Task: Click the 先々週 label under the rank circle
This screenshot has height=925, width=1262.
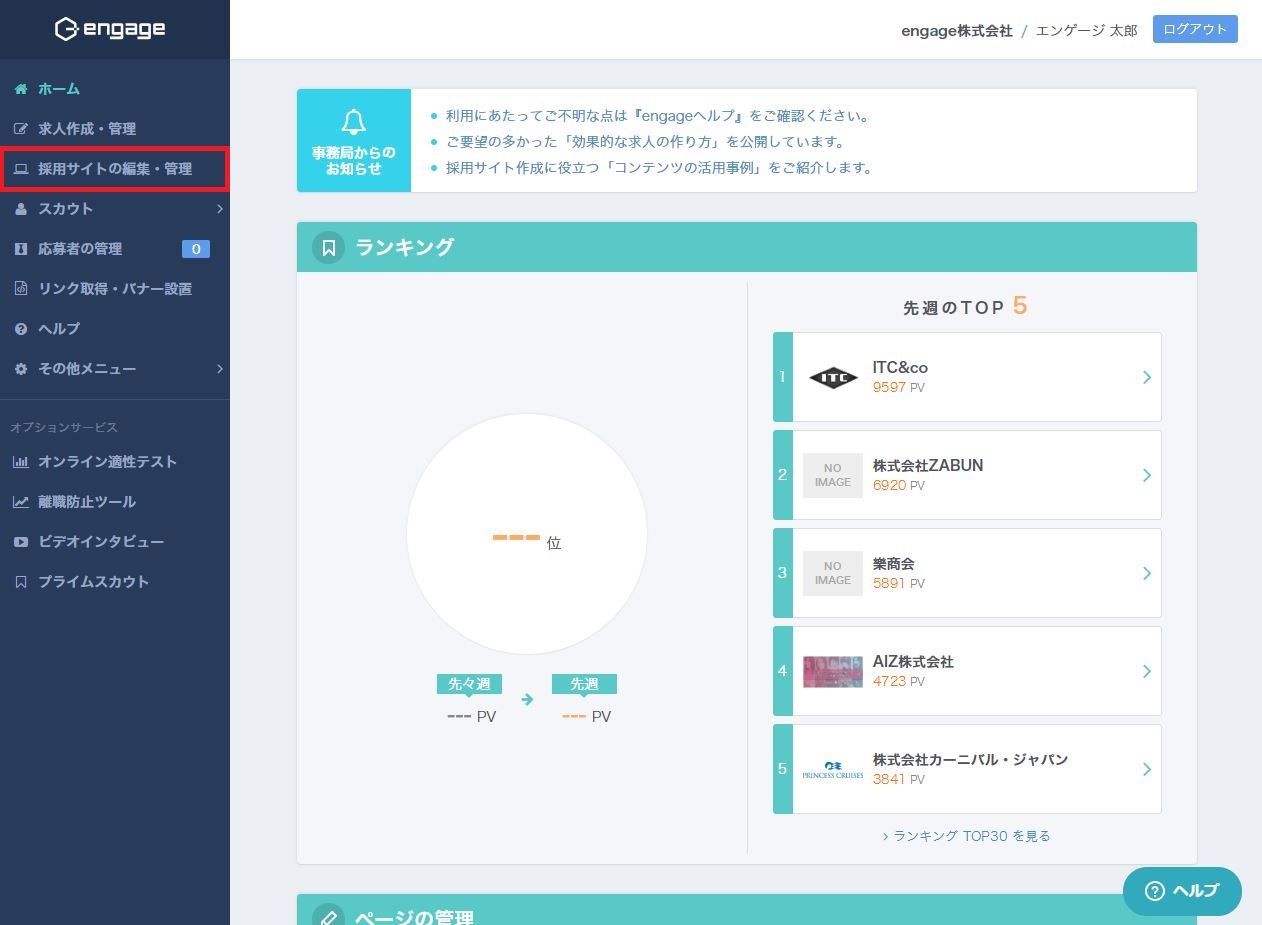Action: pyautogui.click(x=470, y=684)
